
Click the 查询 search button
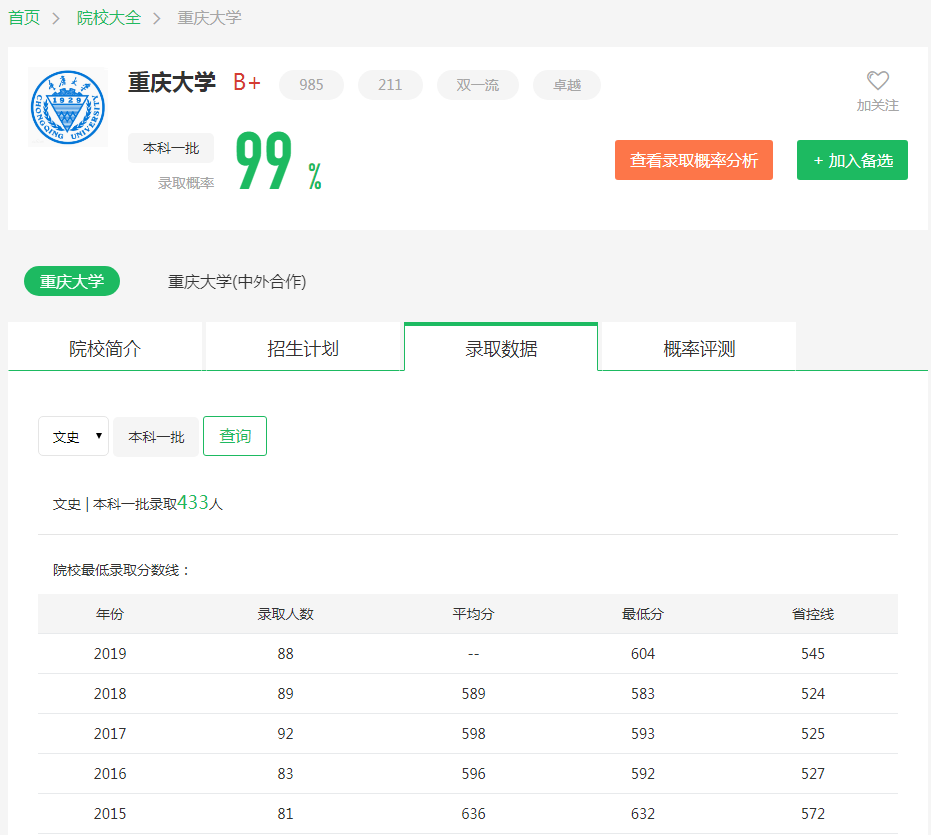(x=235, y=437)
